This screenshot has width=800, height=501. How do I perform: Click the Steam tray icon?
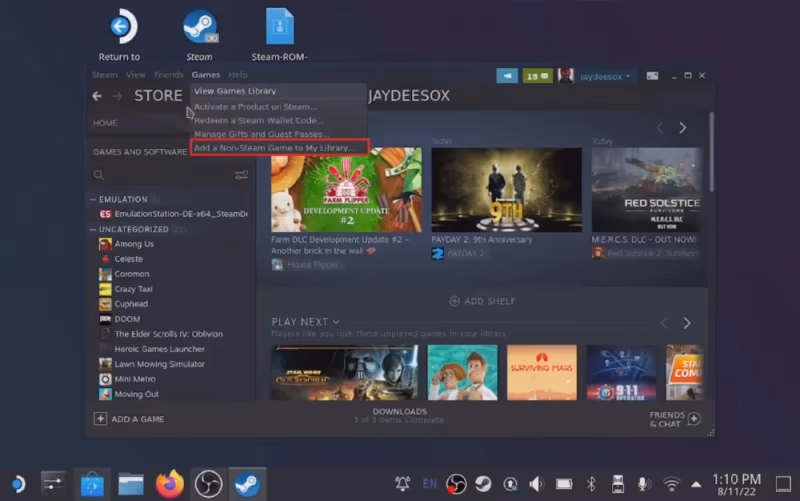[483, 484]
